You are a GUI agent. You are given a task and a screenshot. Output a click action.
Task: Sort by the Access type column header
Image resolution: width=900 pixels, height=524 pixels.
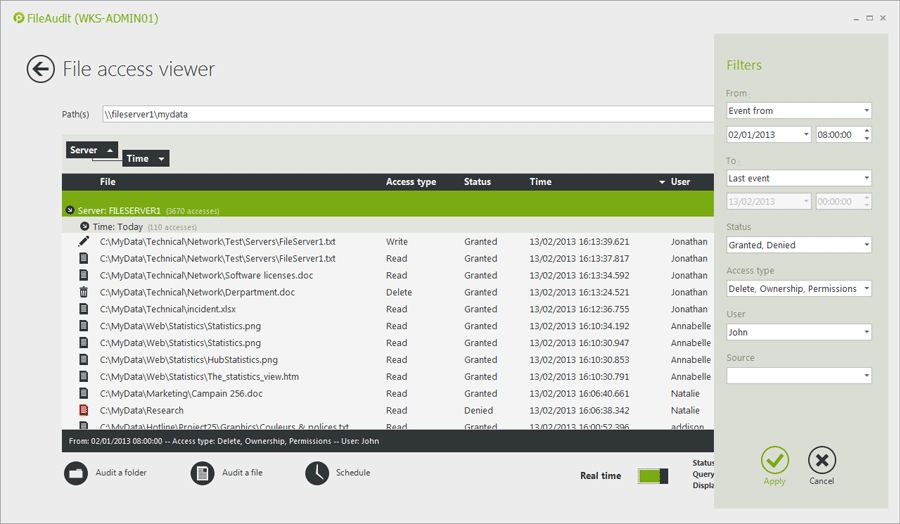(411, 182)
